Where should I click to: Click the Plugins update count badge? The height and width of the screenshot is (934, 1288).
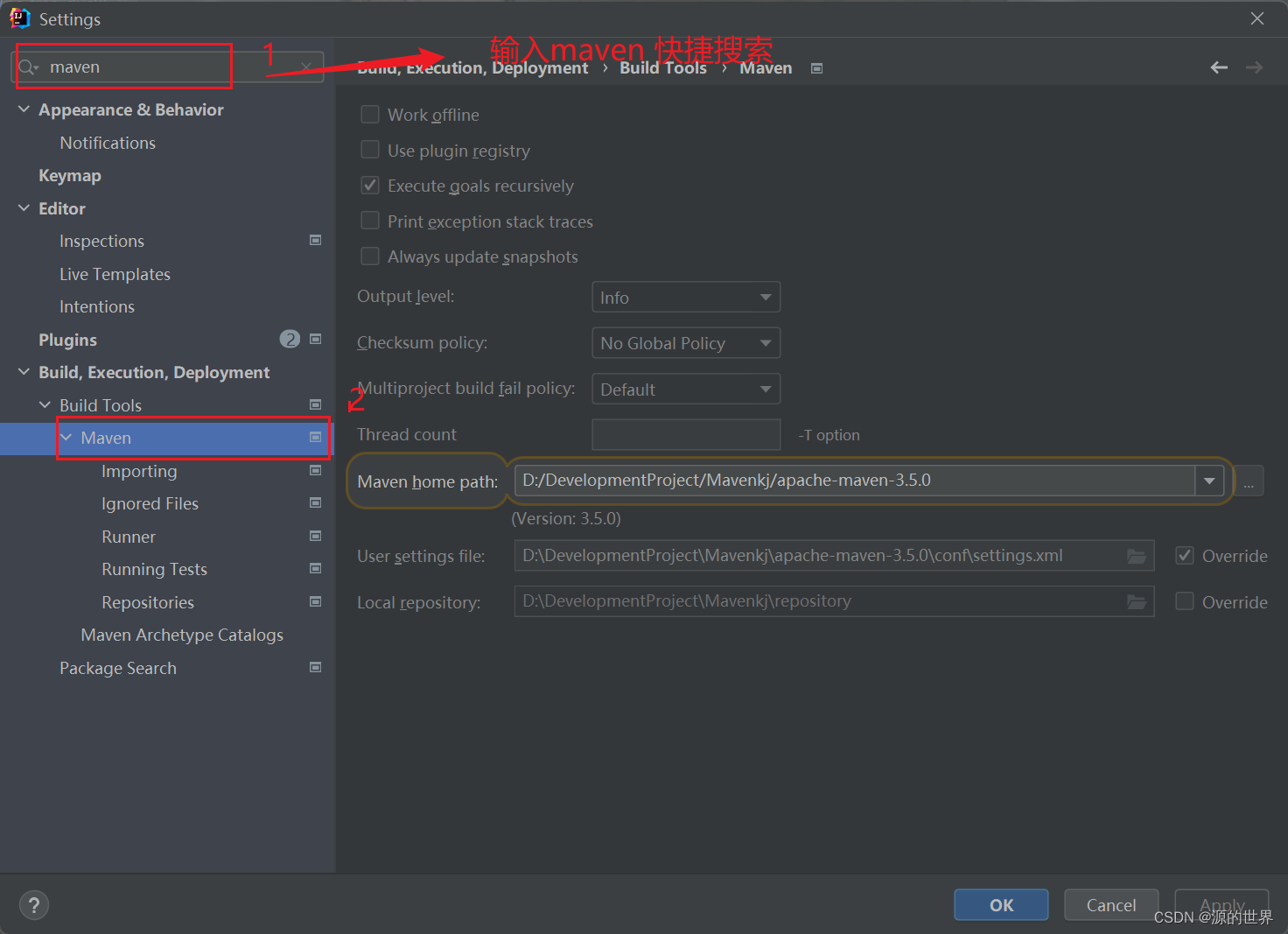[x=290, y=339]
